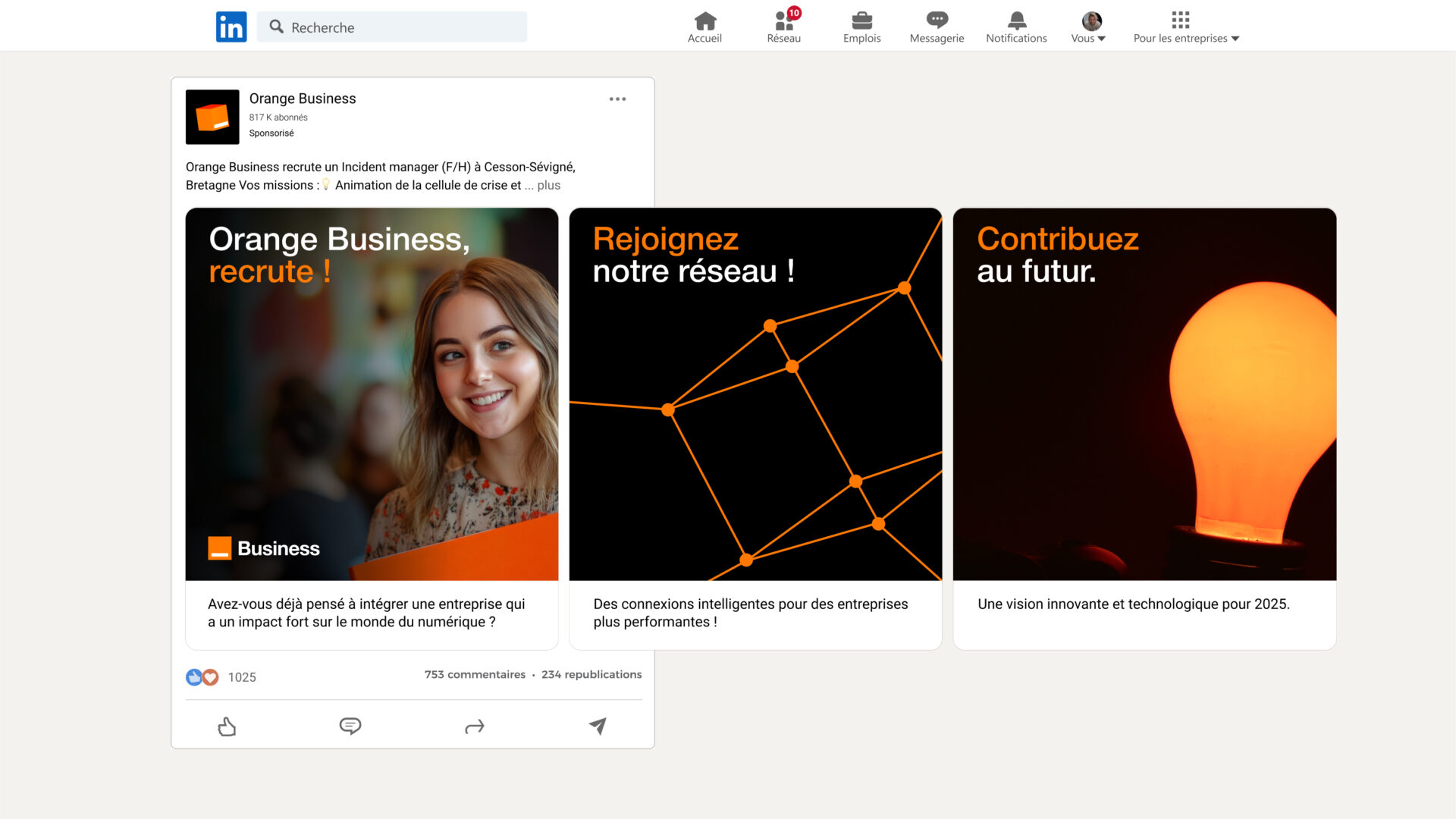1456x819 pixels.
Task: Expand the Pour les entreprises menu
Action: pos(1186,27)
